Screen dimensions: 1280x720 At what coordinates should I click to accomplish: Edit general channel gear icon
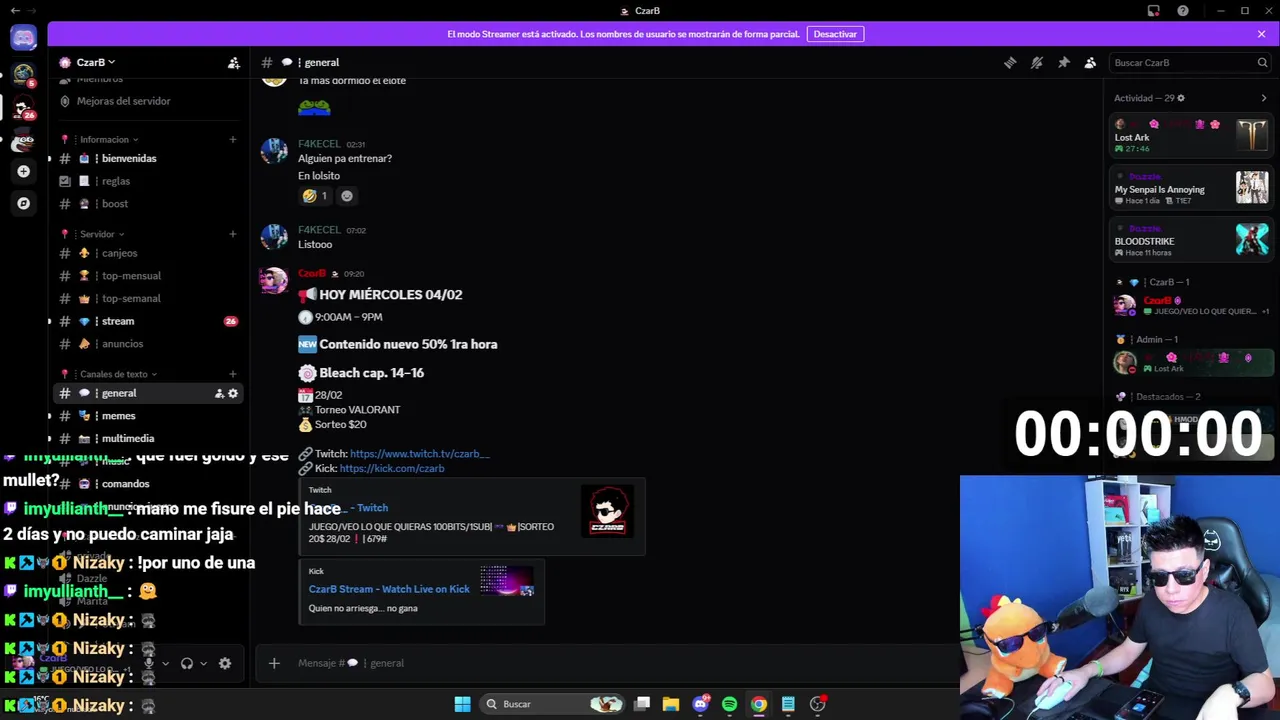[233, 393]
